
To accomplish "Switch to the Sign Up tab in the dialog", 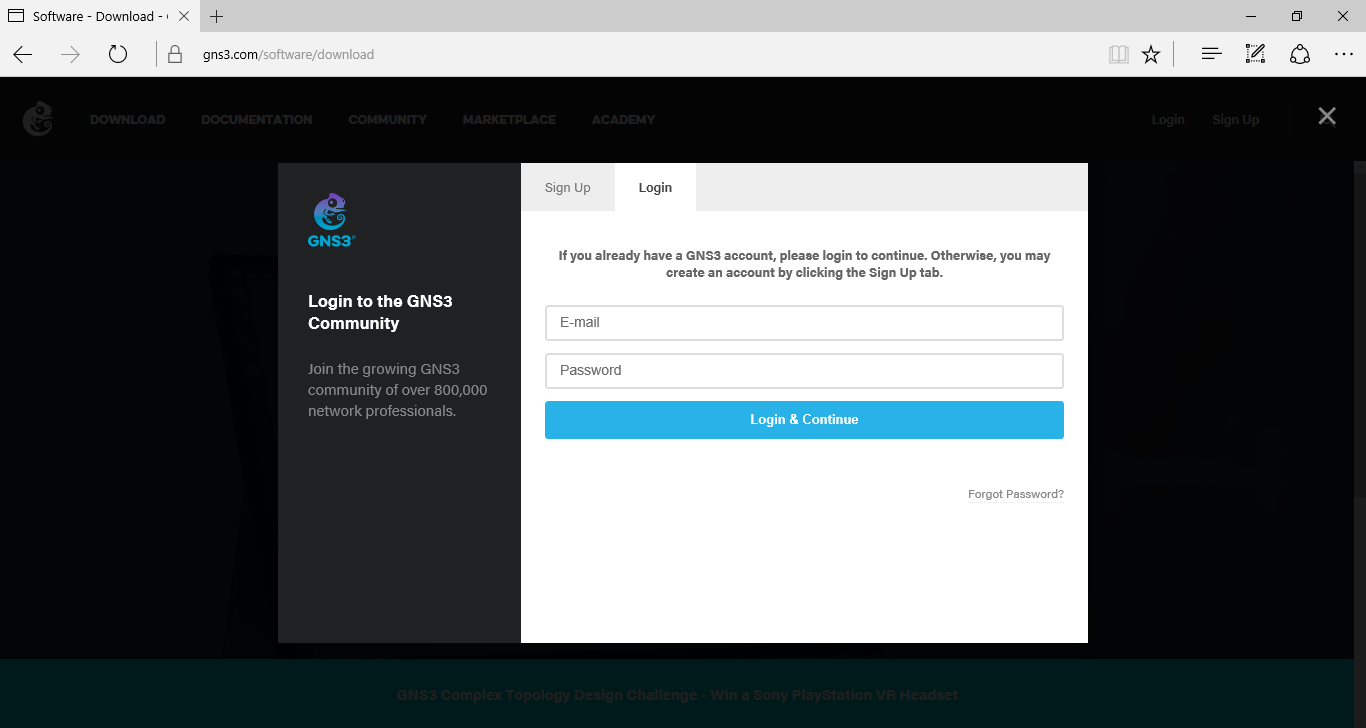I will (x=567, y=187).
